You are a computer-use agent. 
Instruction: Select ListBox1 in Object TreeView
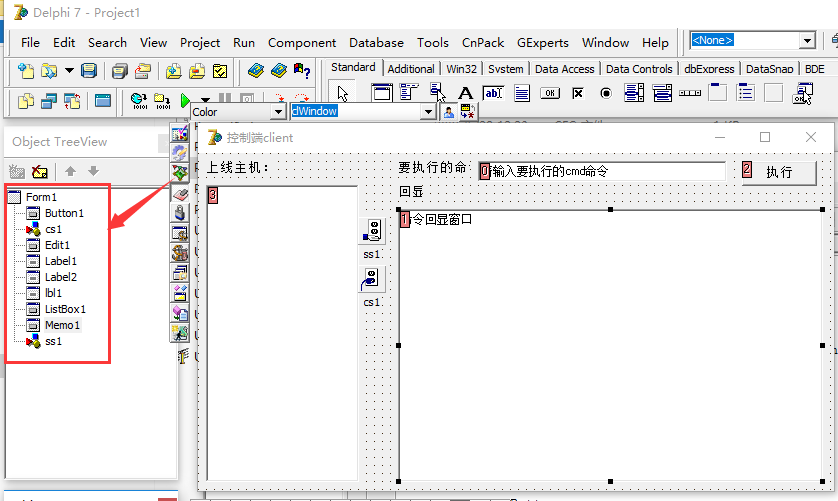click(65, 310)
